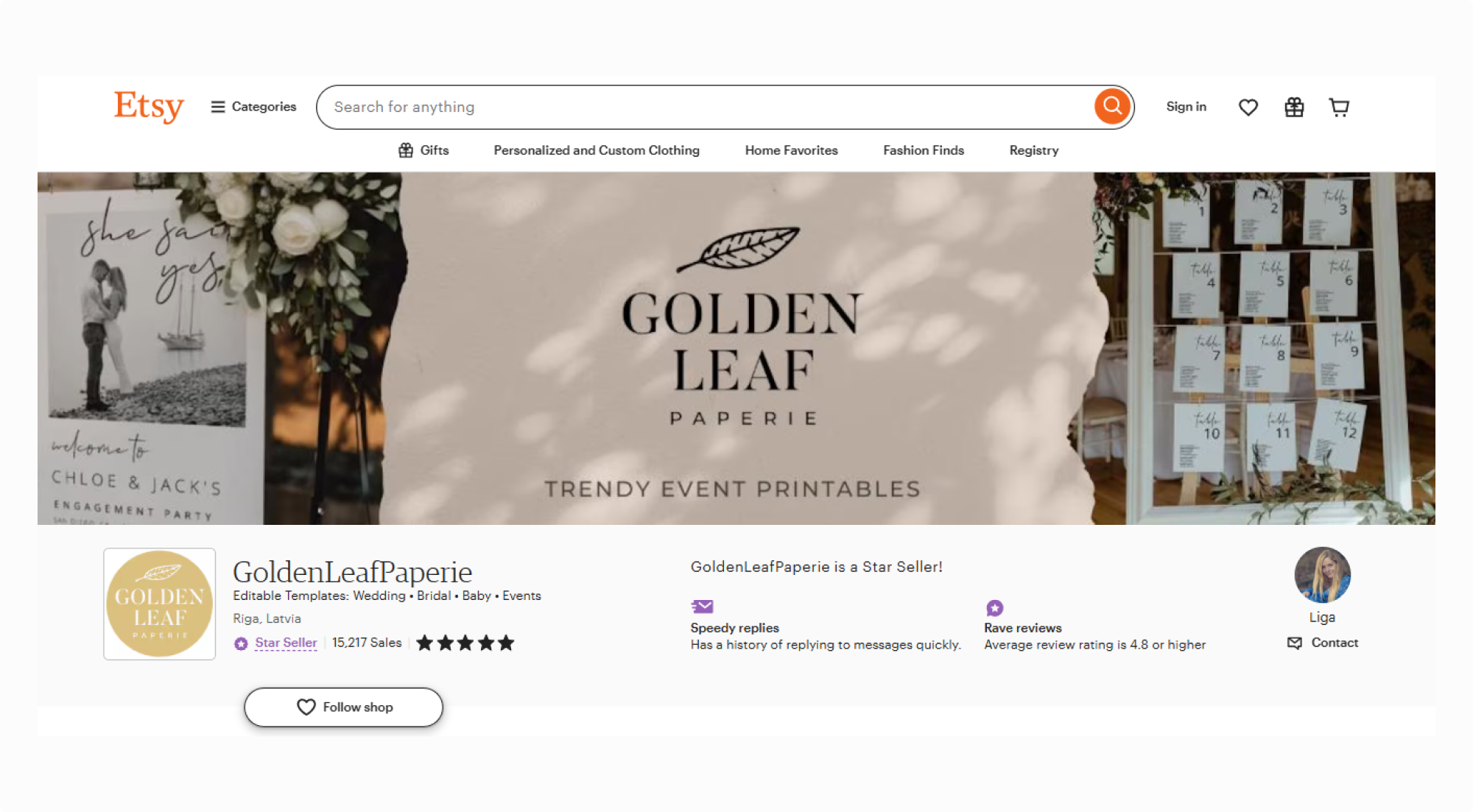This screenshot has width=1473, height=812.
Task: View the shopping cart
Action: [1339, 107]
